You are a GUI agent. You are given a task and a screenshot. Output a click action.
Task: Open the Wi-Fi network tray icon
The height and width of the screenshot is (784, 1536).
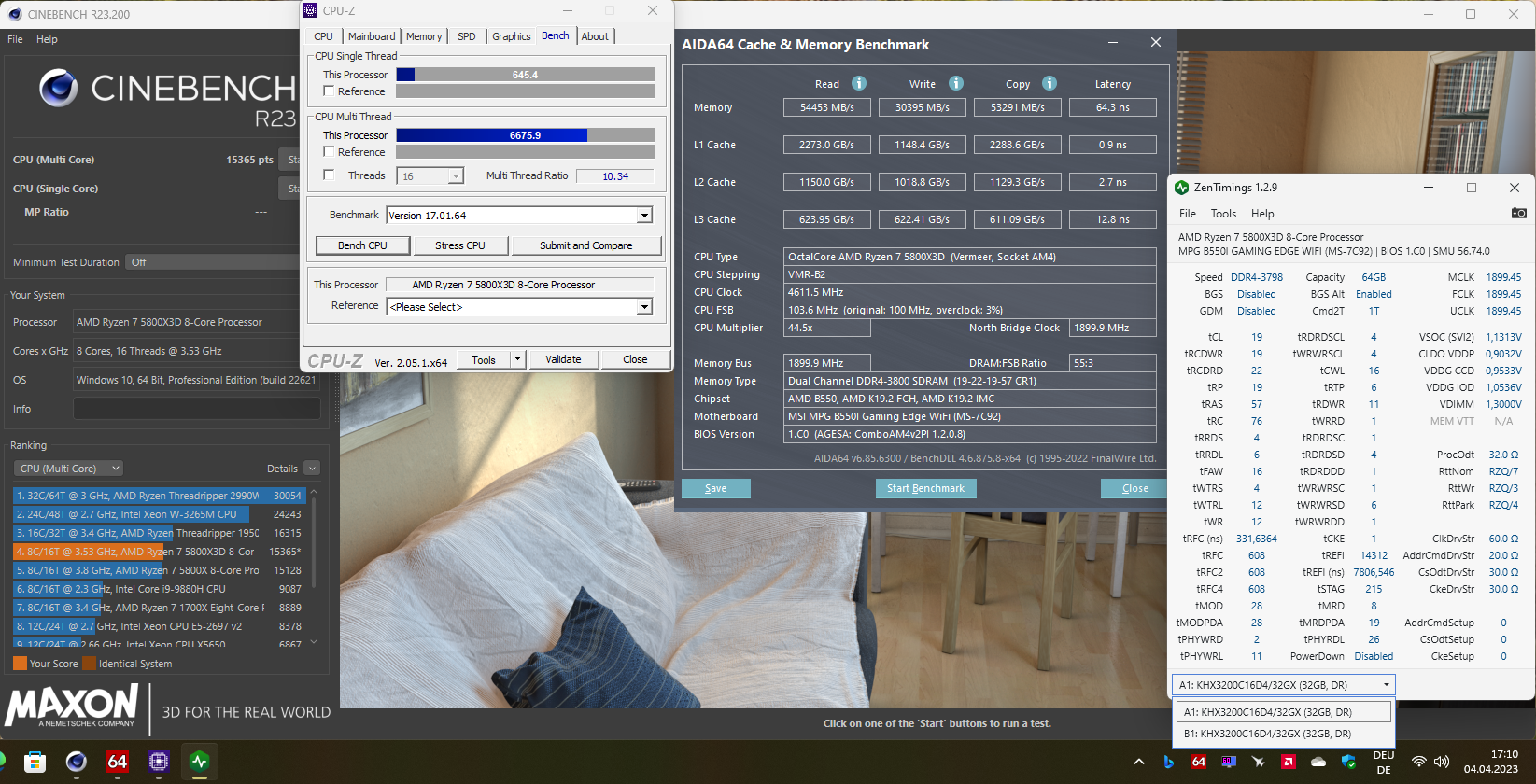(x=1419, y=762)
